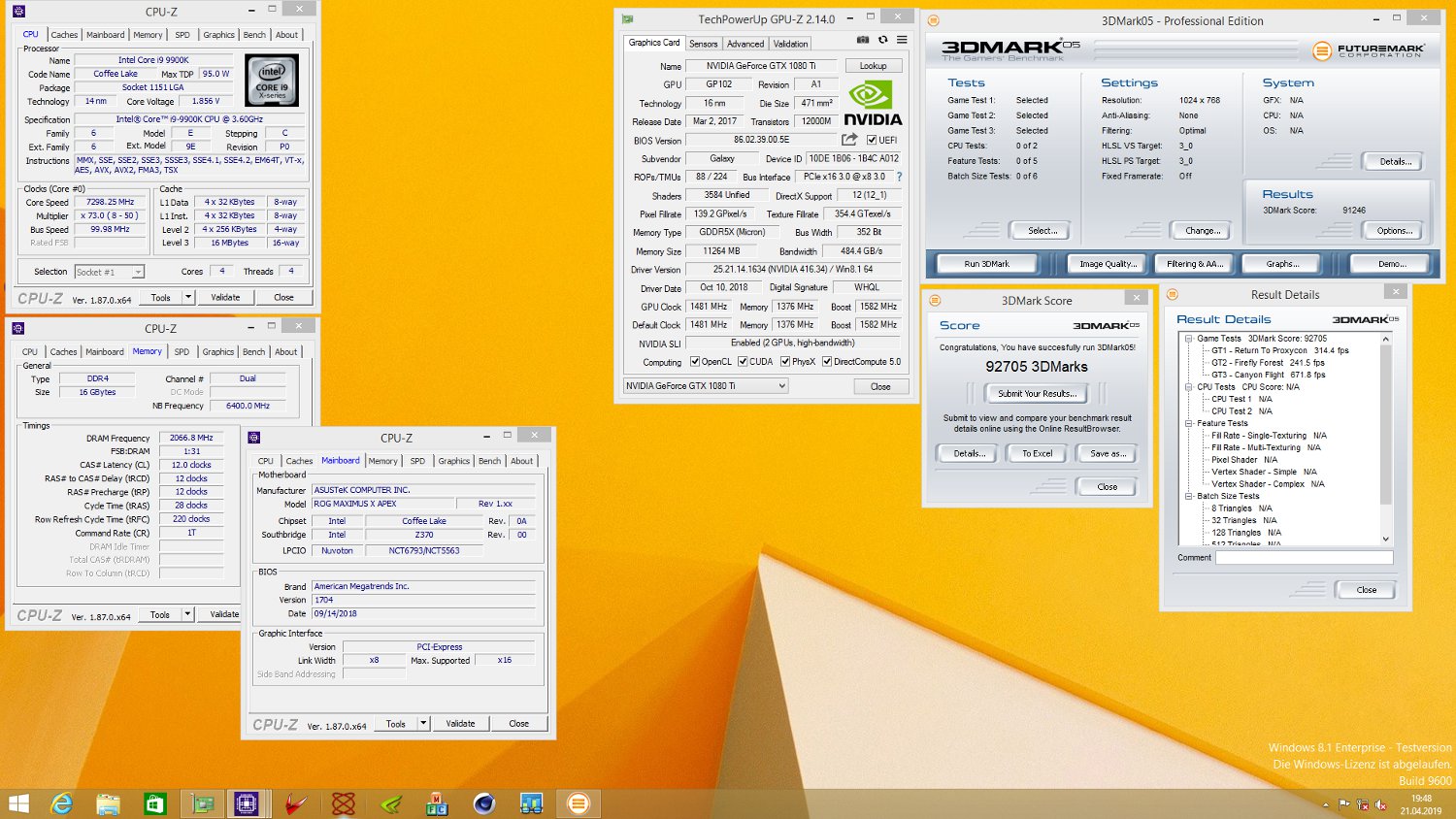
Task: Show hidden tray icons arrow
Action: [x=1326, y=804]
